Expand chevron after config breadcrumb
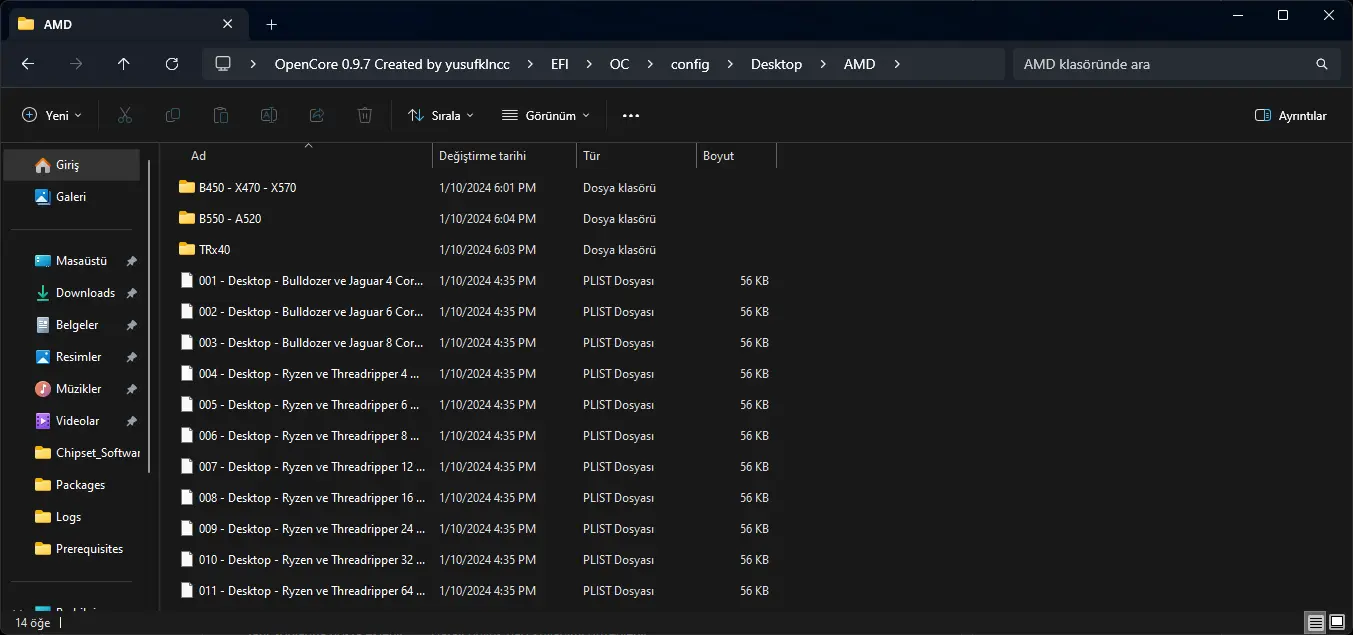The image size is (1353, 635). point(730,64)
